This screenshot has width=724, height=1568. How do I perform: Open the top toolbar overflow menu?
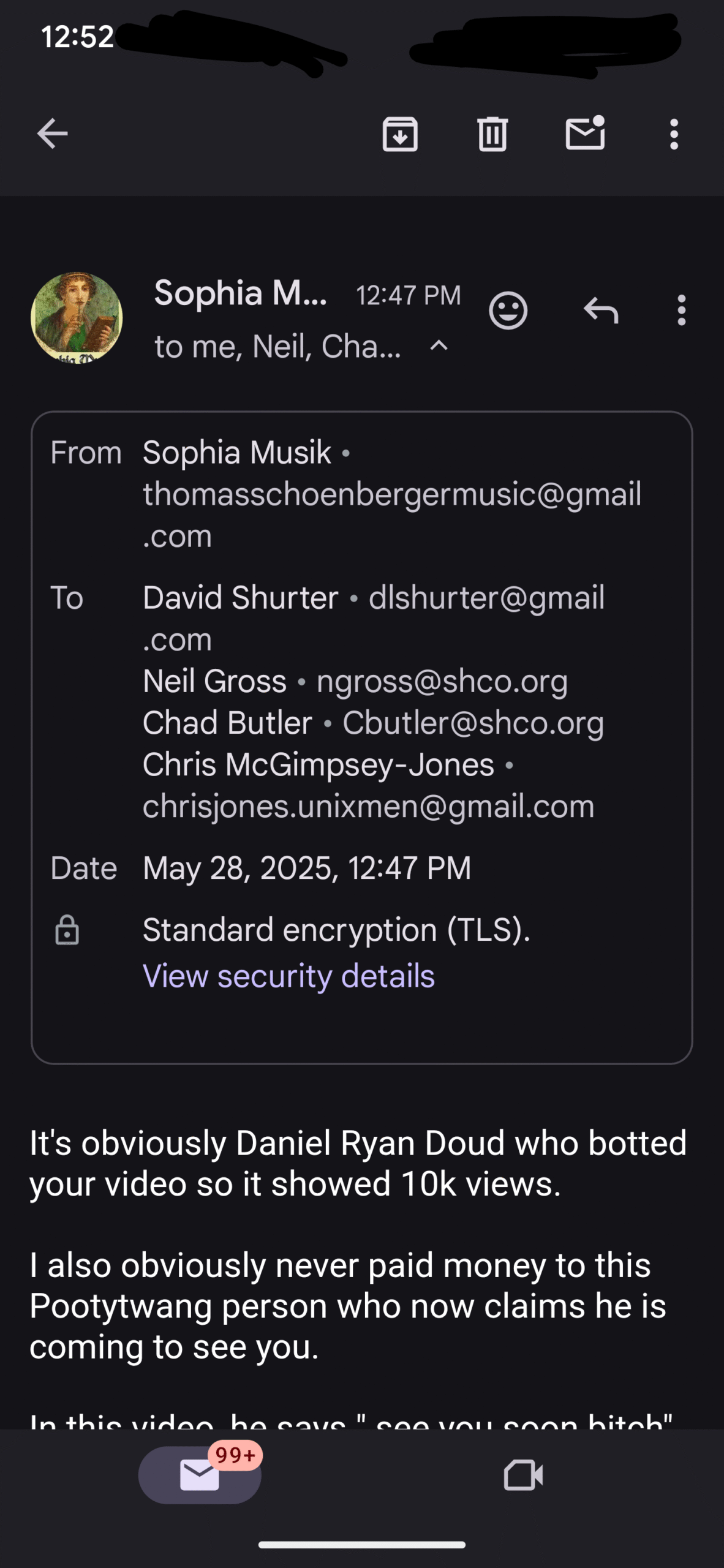(x=674, y=134)
